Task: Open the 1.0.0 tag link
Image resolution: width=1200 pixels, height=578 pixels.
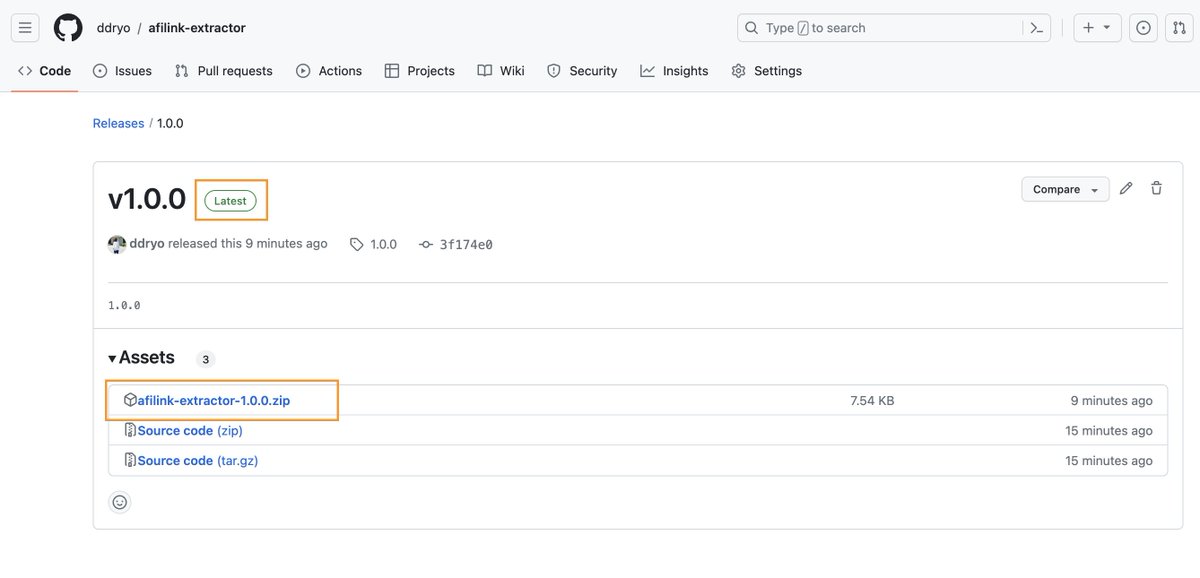Action: (x=383, y=244)
